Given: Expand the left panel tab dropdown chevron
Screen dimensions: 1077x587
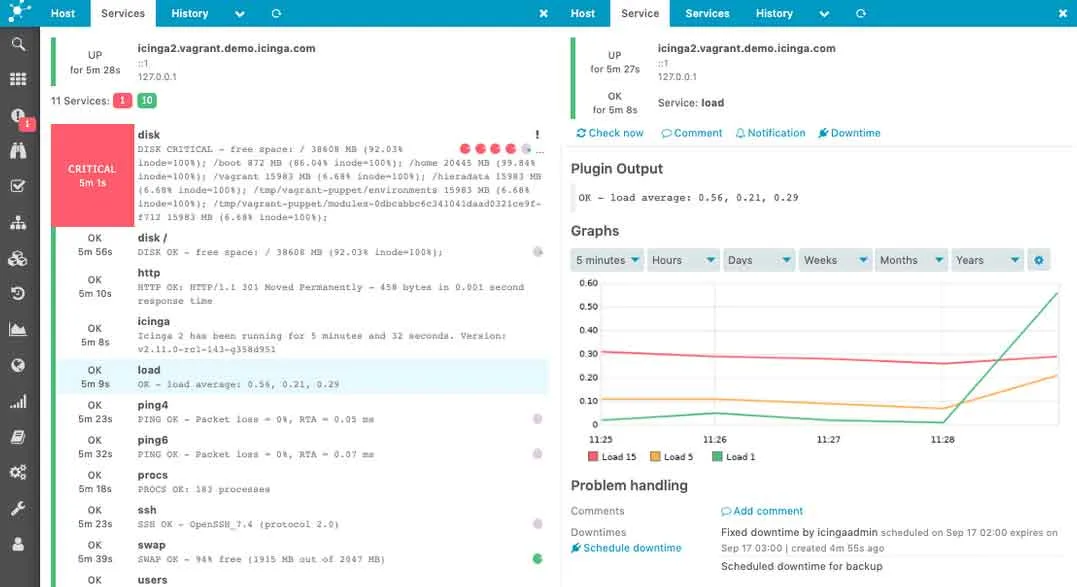Looking at the screenshot, I should click(239, 14).
